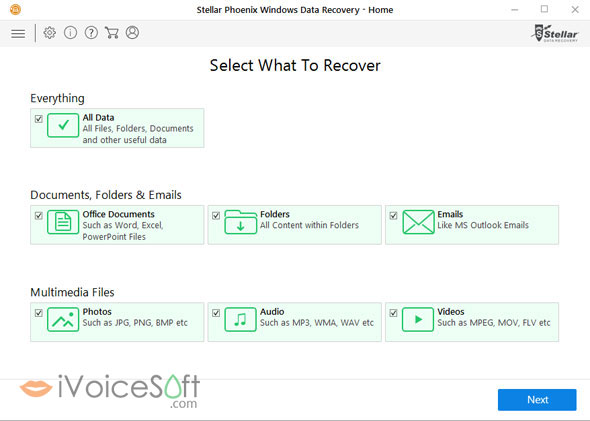Toggle the Videos checkbox

(393, 313)
